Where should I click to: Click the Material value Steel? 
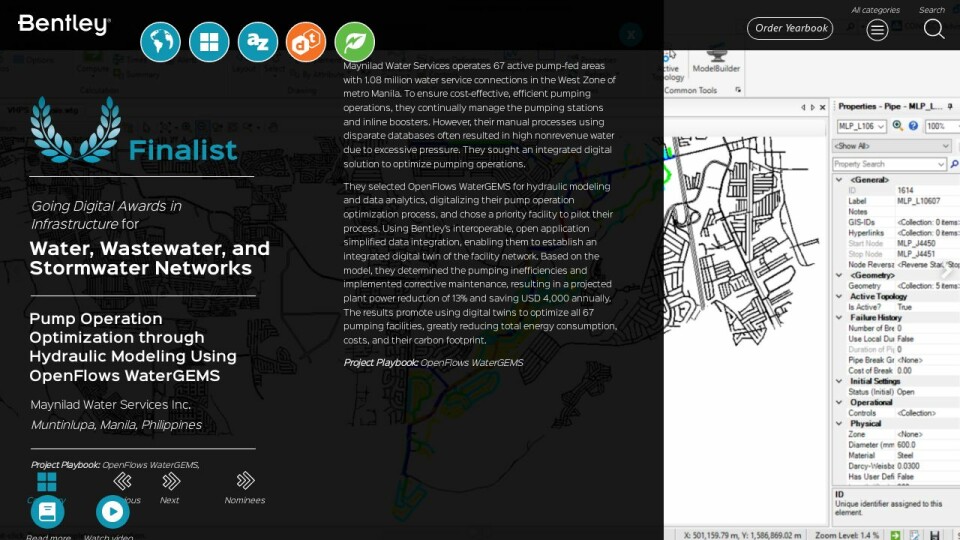pyautogui.click(x=905, y=456)
